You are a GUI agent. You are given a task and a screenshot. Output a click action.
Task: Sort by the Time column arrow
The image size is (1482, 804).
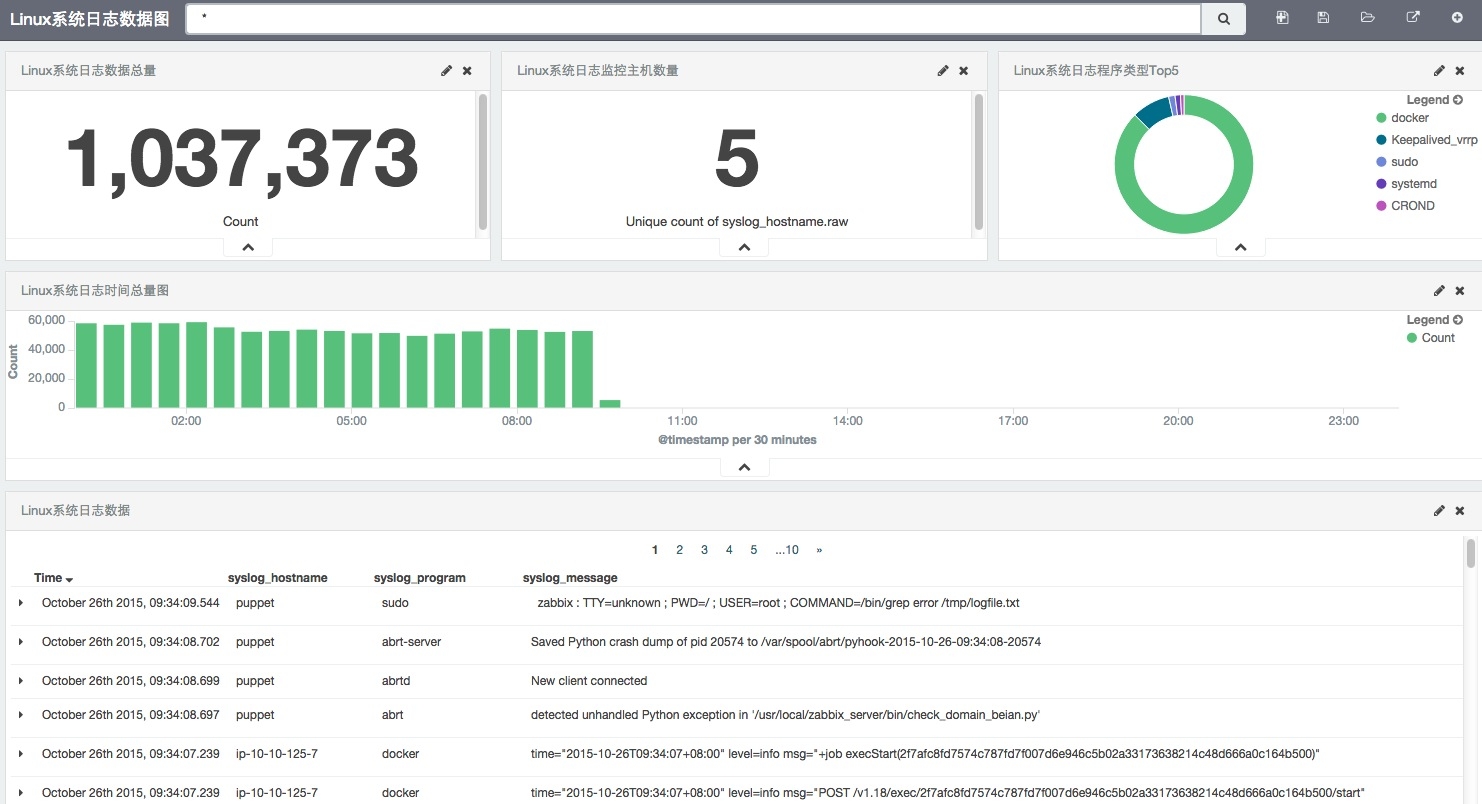(70, 579)
